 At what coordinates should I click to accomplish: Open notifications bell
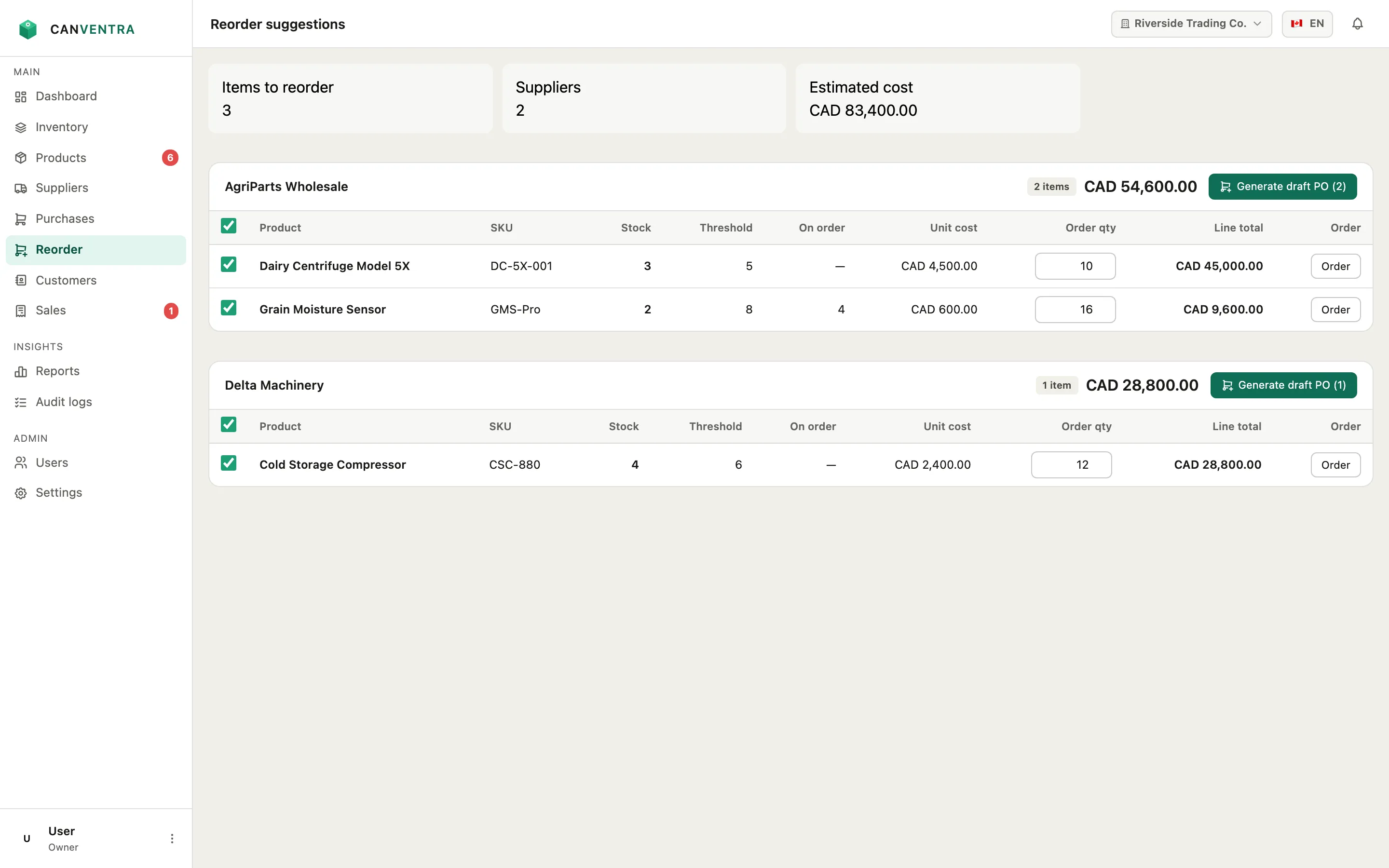point(1358,24)
